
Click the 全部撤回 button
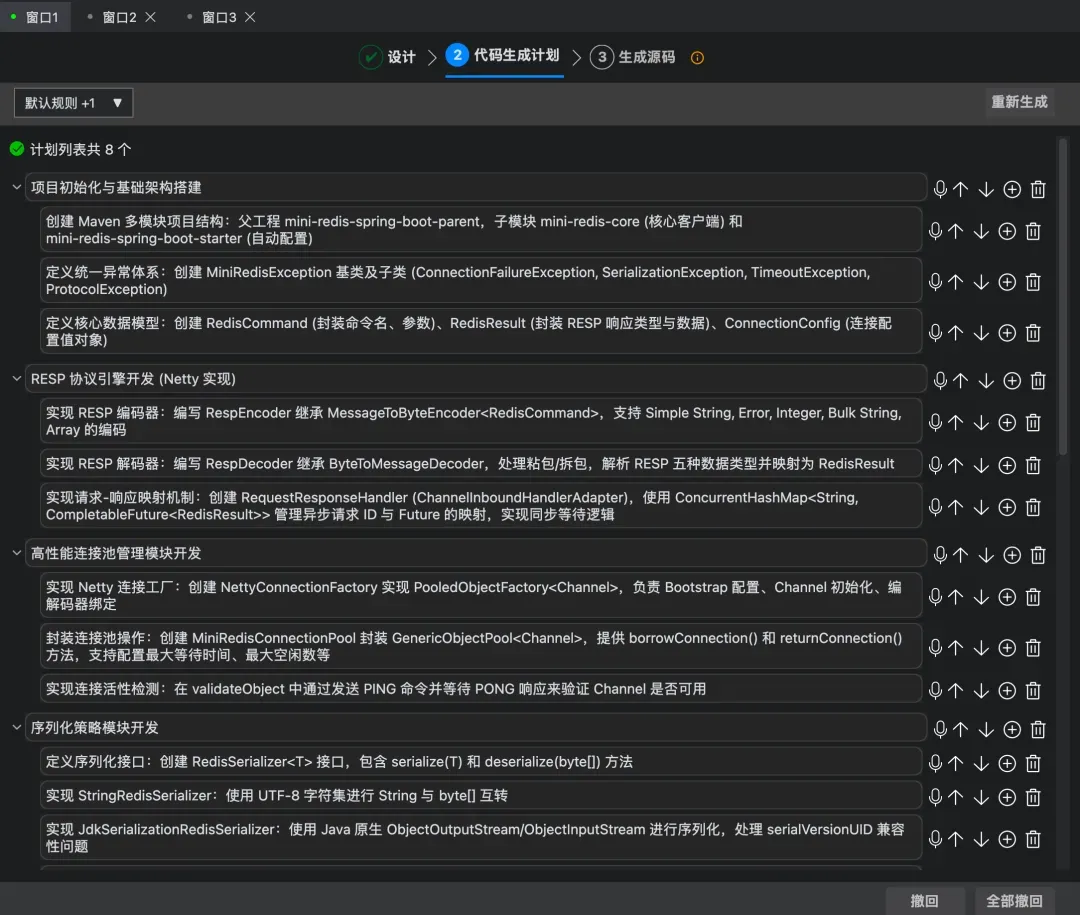[1014, 901]
